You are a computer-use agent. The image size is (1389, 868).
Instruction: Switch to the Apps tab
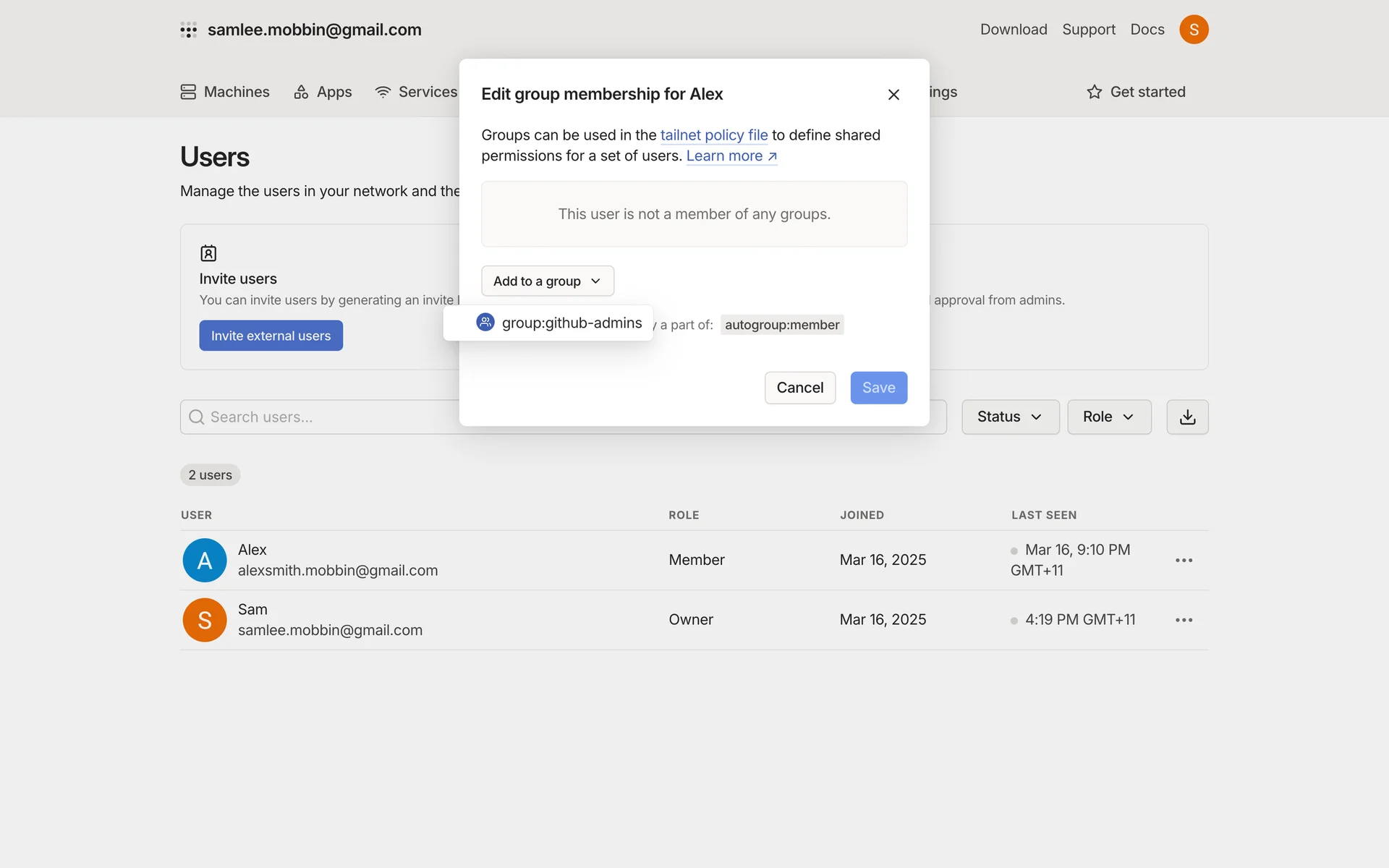[x=323, y=92]
